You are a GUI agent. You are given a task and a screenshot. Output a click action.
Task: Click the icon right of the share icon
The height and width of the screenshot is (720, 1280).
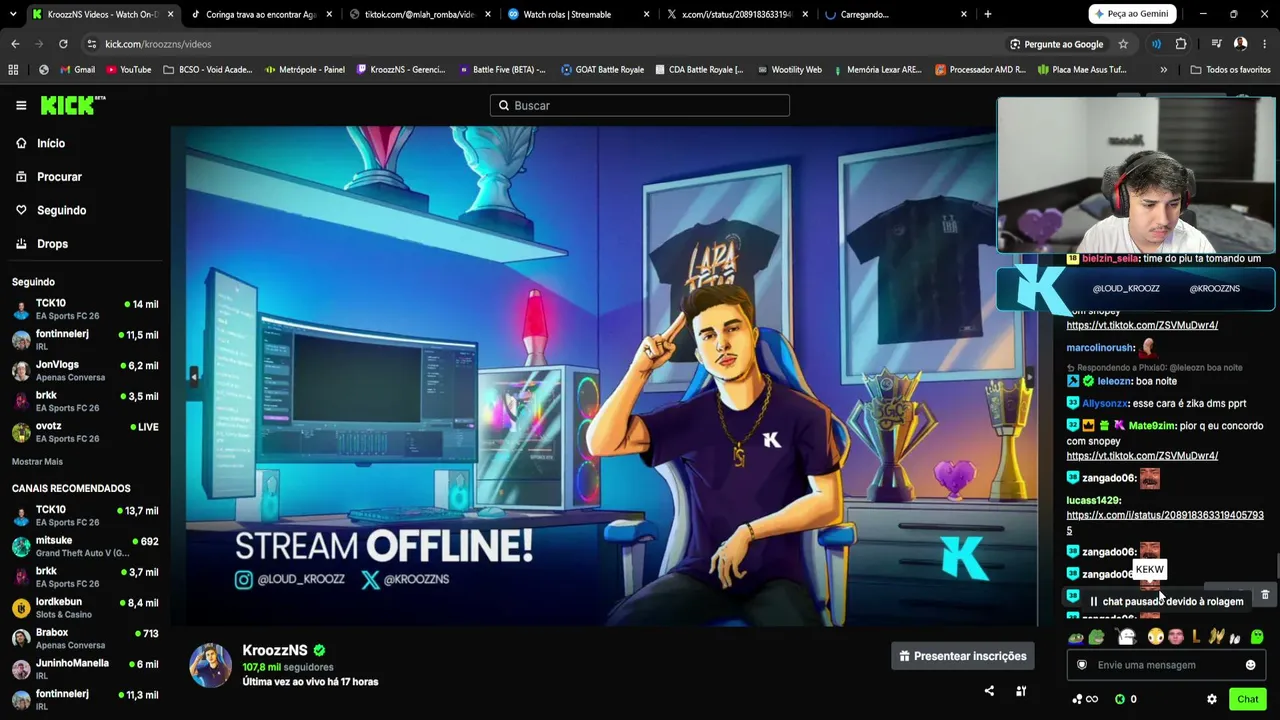(x=1021, y=691)
